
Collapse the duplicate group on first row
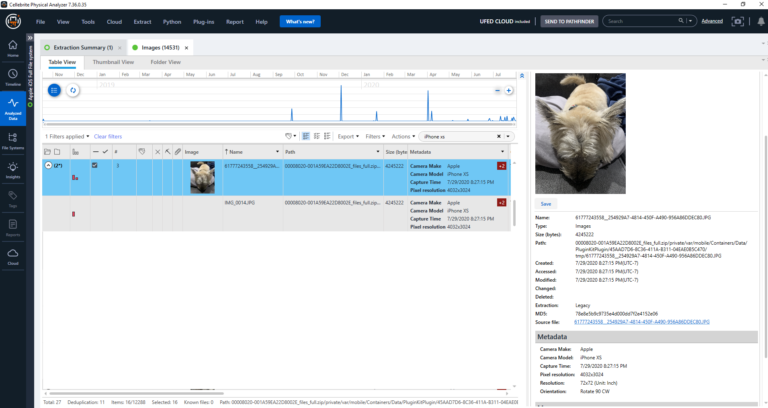coord(49,164)
